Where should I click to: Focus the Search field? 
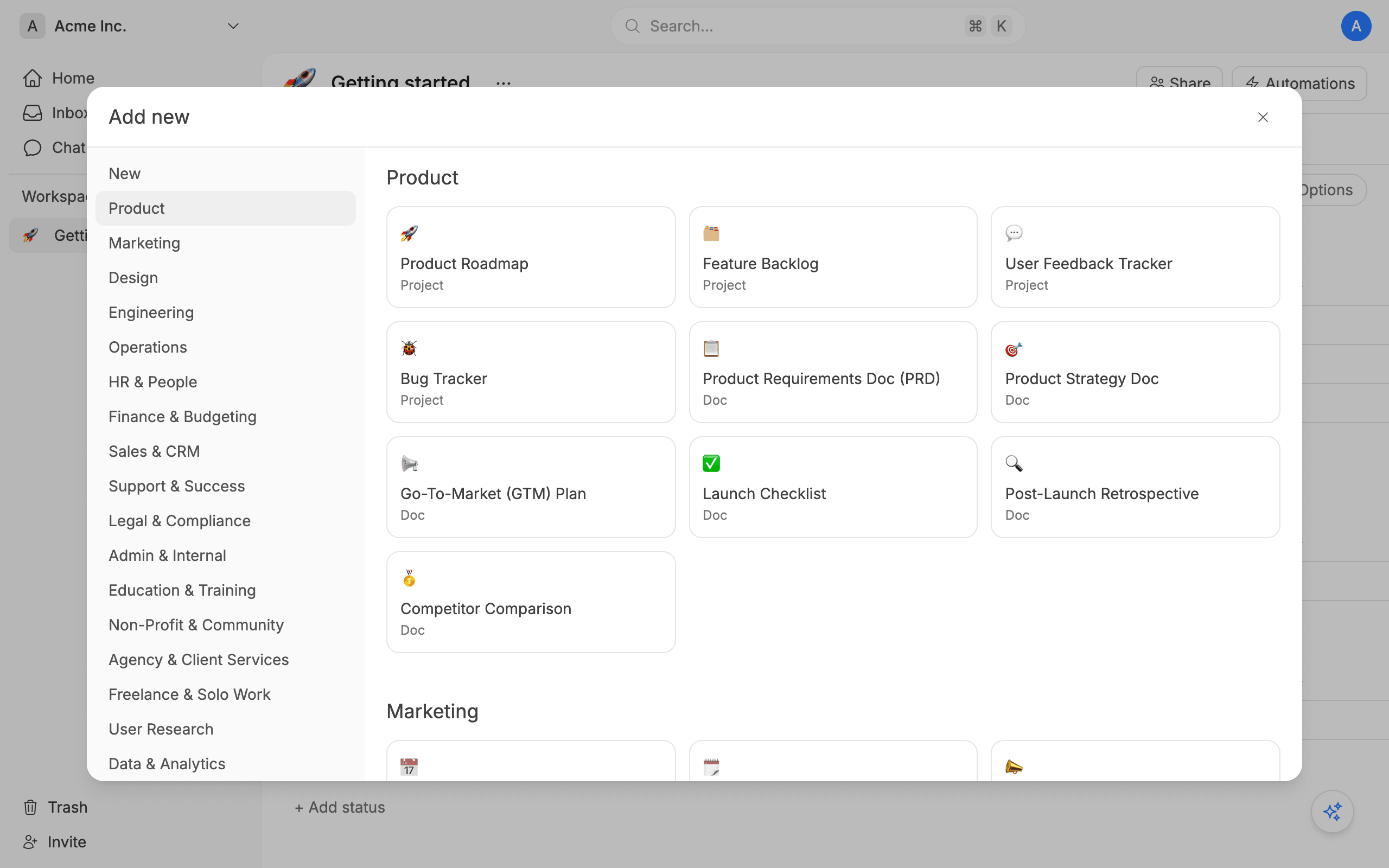[x=817, y=26]
